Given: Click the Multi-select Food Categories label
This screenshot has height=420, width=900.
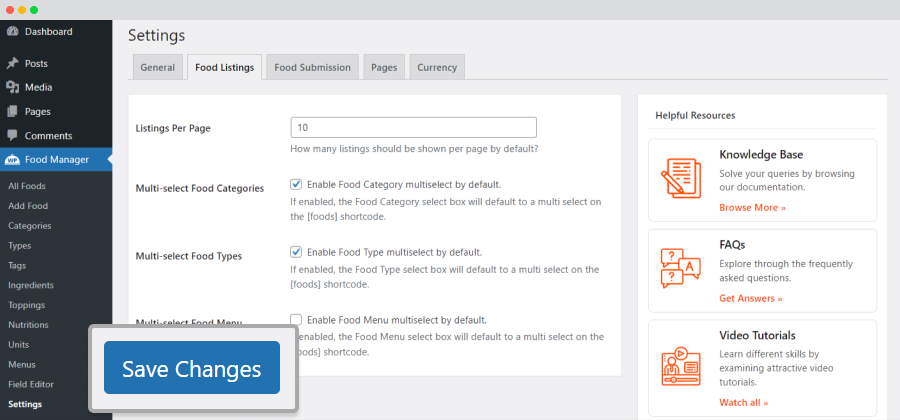Looking at the screenshot, I should click(200, 188).
